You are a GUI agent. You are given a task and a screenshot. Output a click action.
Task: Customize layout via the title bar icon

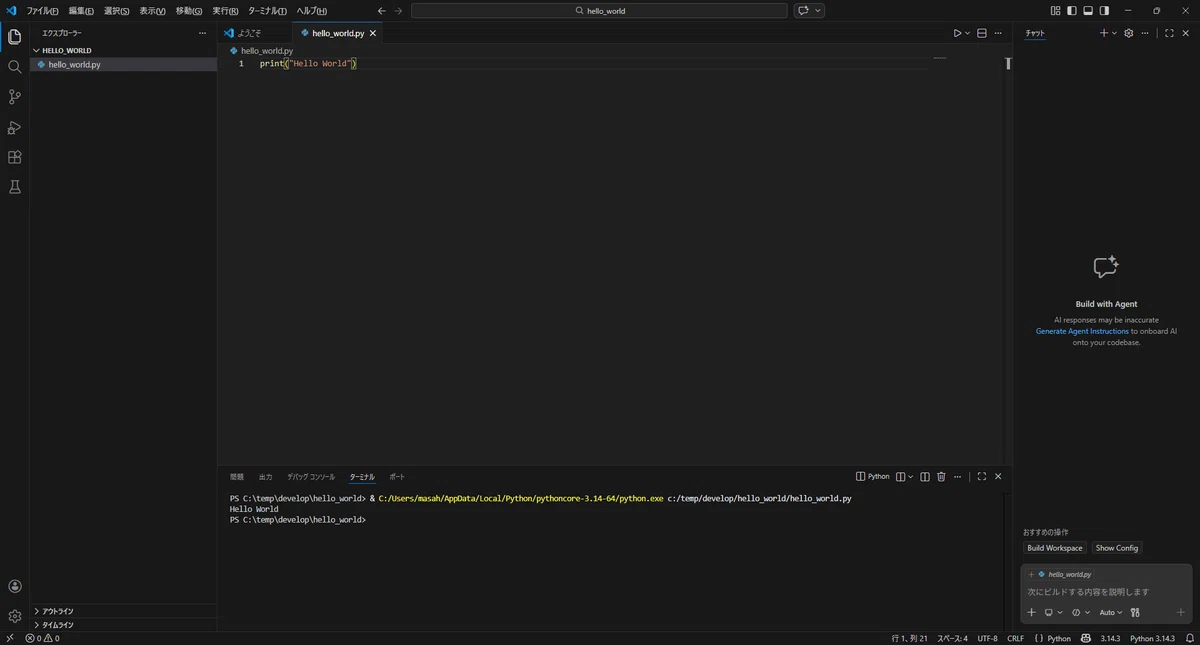[1056, 11]
